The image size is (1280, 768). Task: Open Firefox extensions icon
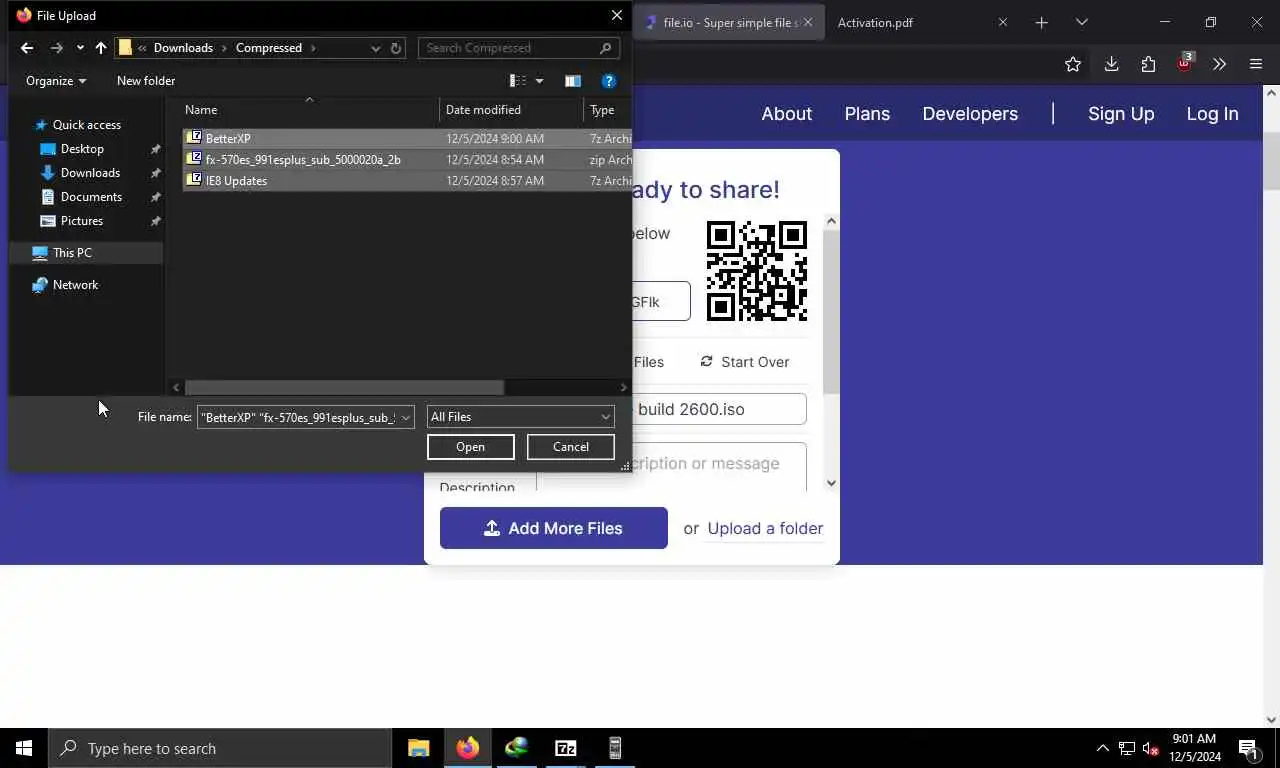1148,64
